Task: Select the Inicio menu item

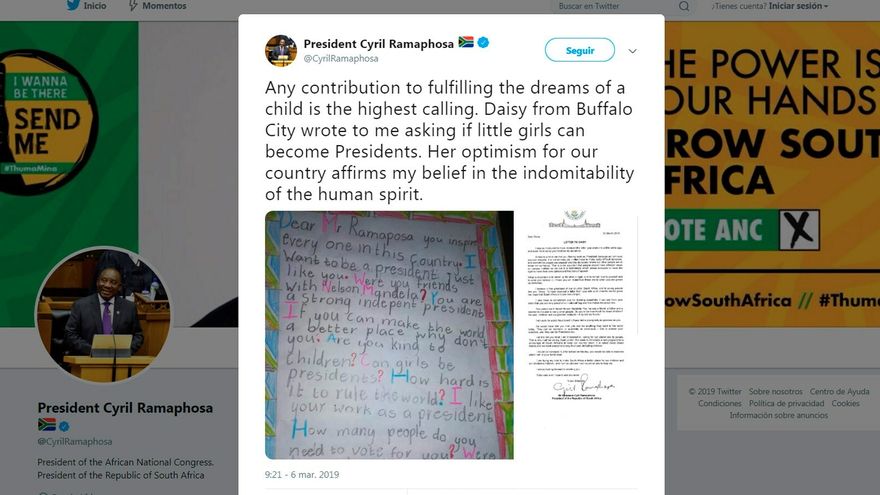Action: [x=95, y=6]
